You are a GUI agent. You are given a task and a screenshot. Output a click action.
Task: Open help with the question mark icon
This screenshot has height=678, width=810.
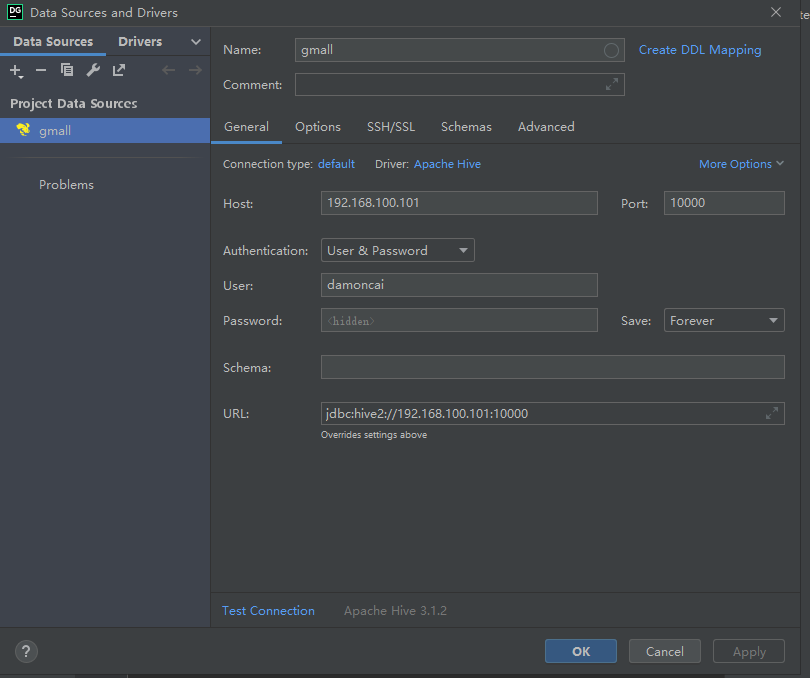(x=26, y=651)
